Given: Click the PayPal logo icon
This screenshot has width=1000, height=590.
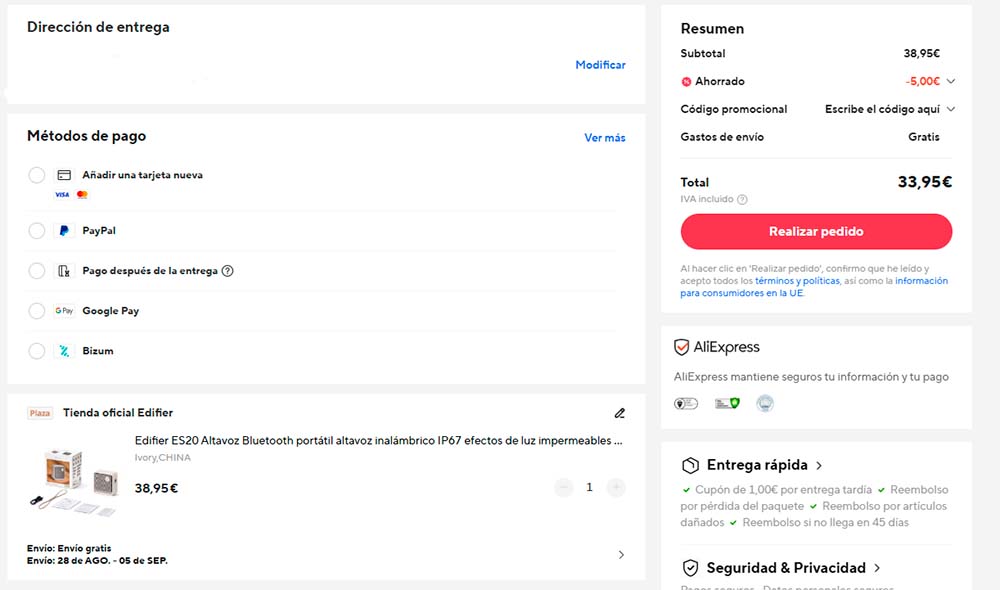Looking at the screenshot, I should pos(64,230).
